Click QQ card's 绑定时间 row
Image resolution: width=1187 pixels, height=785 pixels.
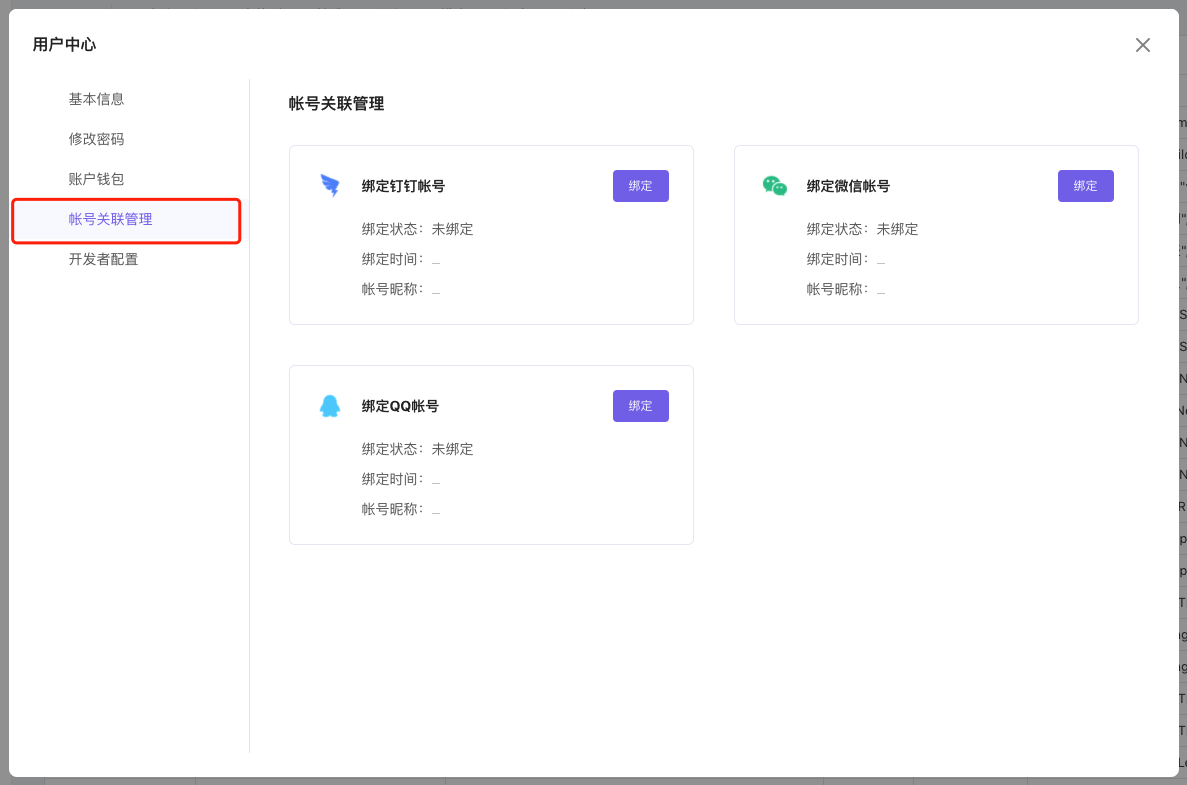401,479
